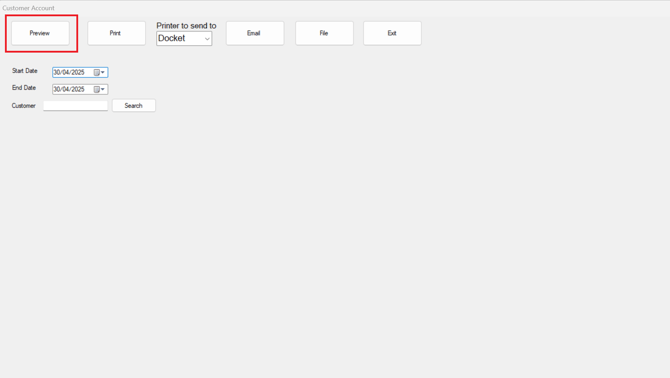Viewport: 670px width, 378px height.
Task: Open the End Date calendar picker
Action: tap(99, 89)
